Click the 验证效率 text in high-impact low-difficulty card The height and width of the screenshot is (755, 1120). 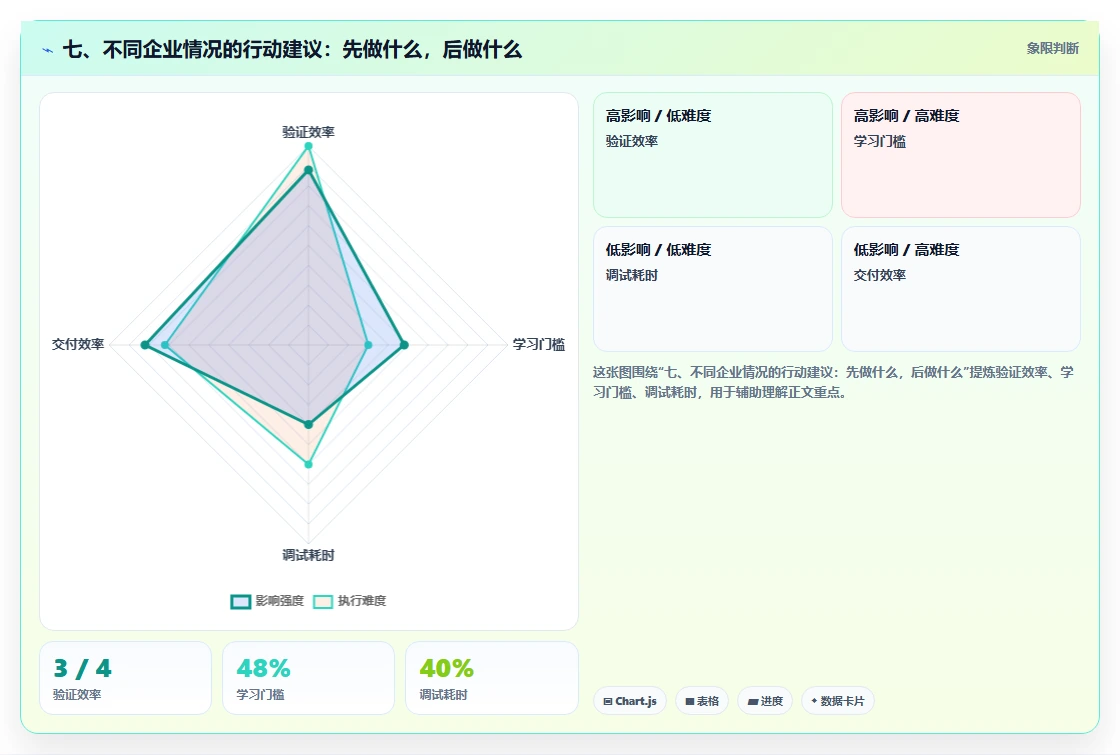pos(632,141)
